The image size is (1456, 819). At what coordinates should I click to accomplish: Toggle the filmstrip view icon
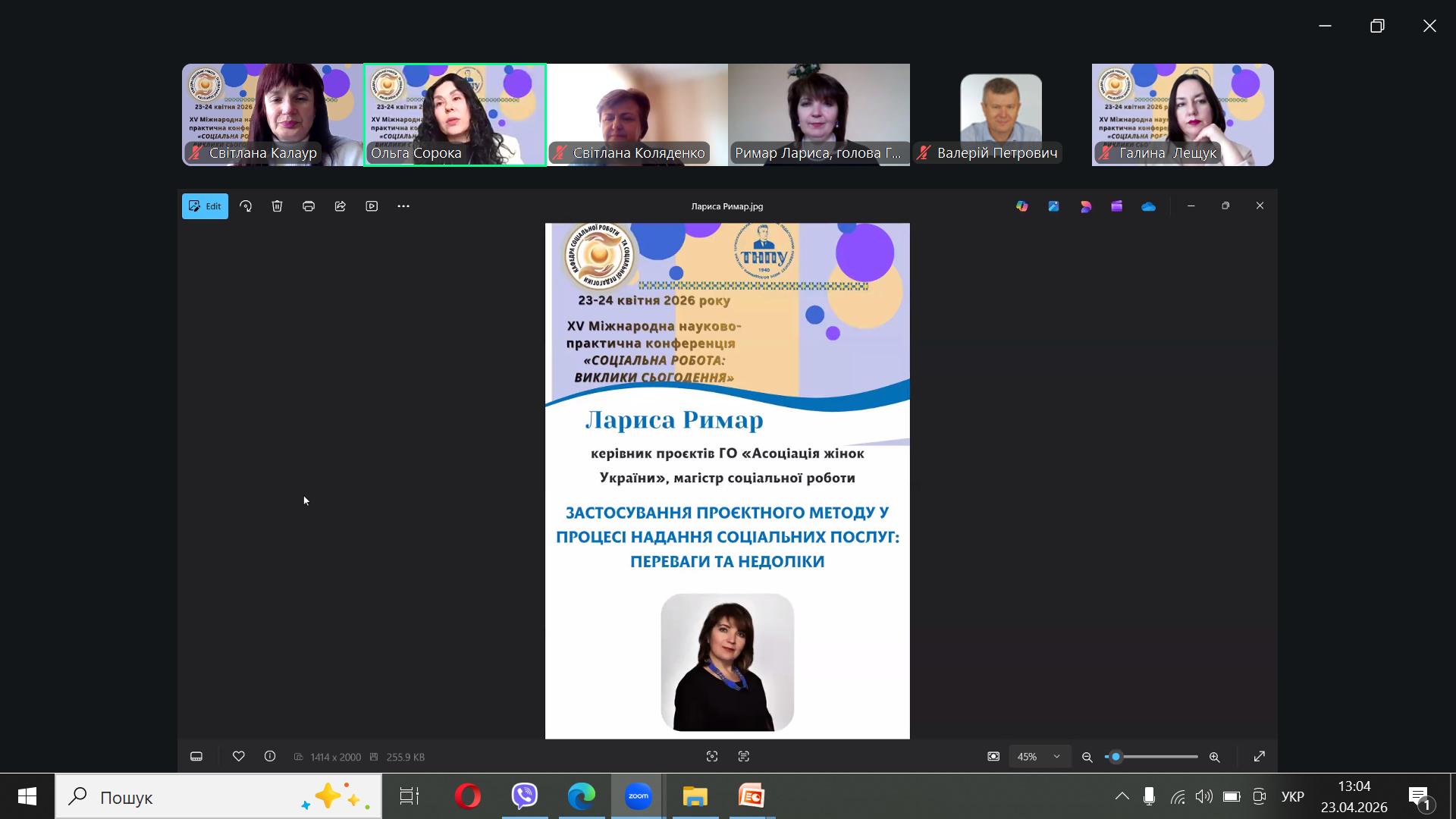point(196,756)
